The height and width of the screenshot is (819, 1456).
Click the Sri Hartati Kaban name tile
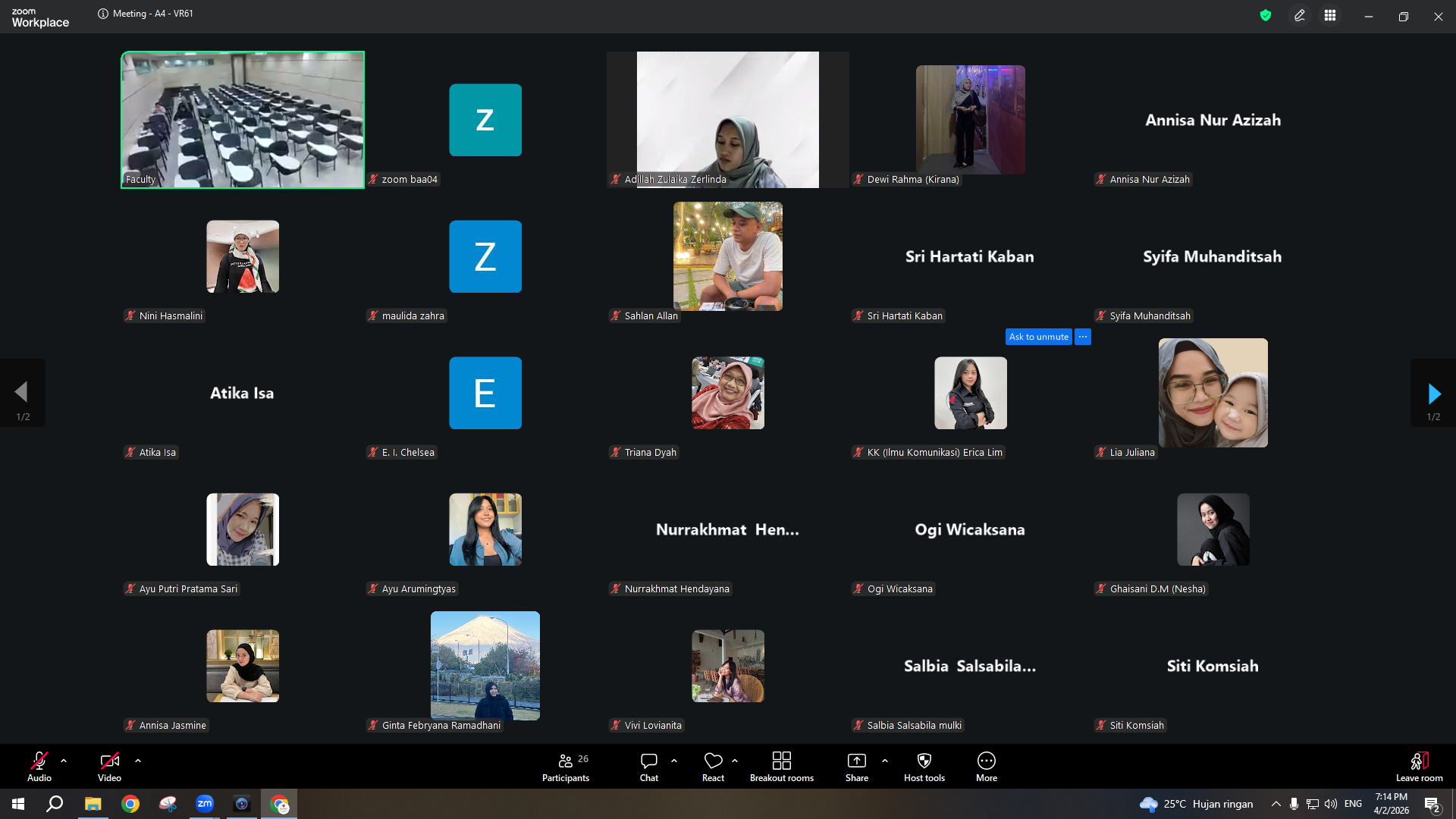(970, 256)
